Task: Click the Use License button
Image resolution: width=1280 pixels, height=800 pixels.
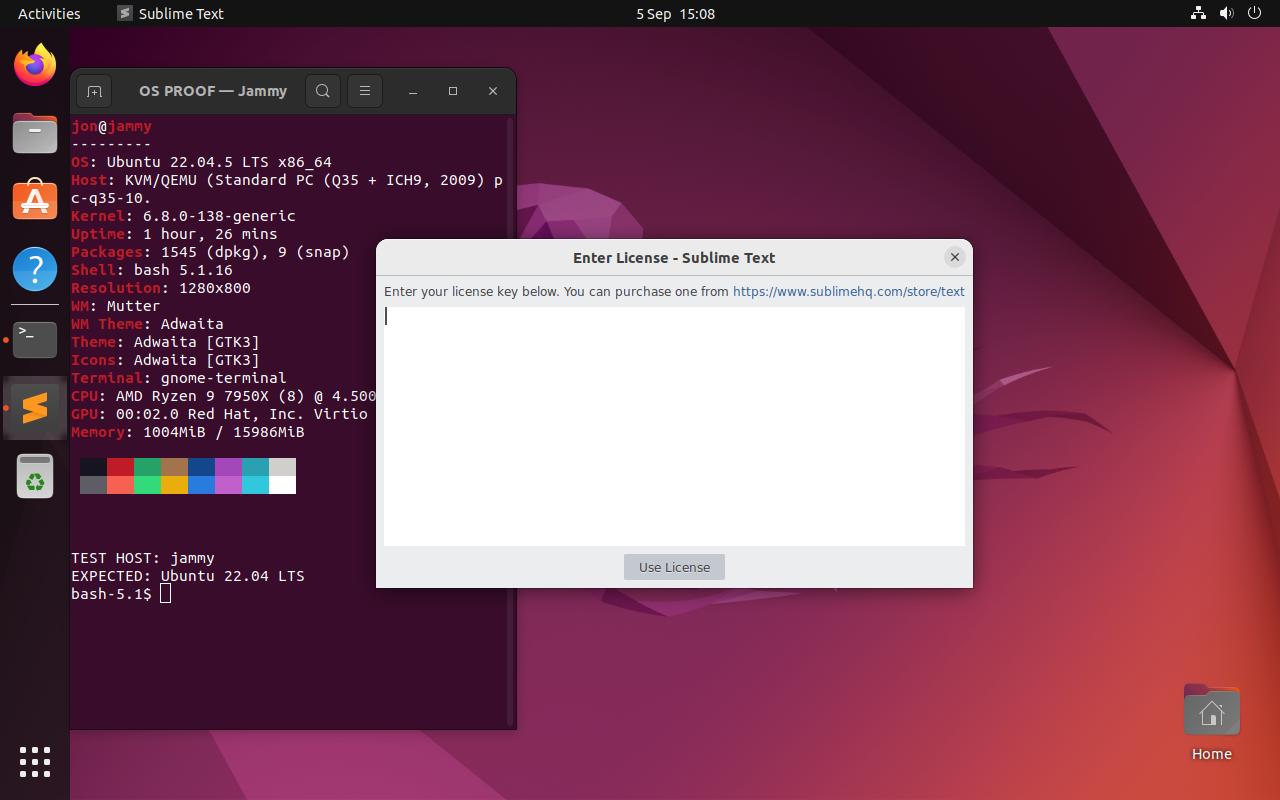Action: [x=674, y=567]
